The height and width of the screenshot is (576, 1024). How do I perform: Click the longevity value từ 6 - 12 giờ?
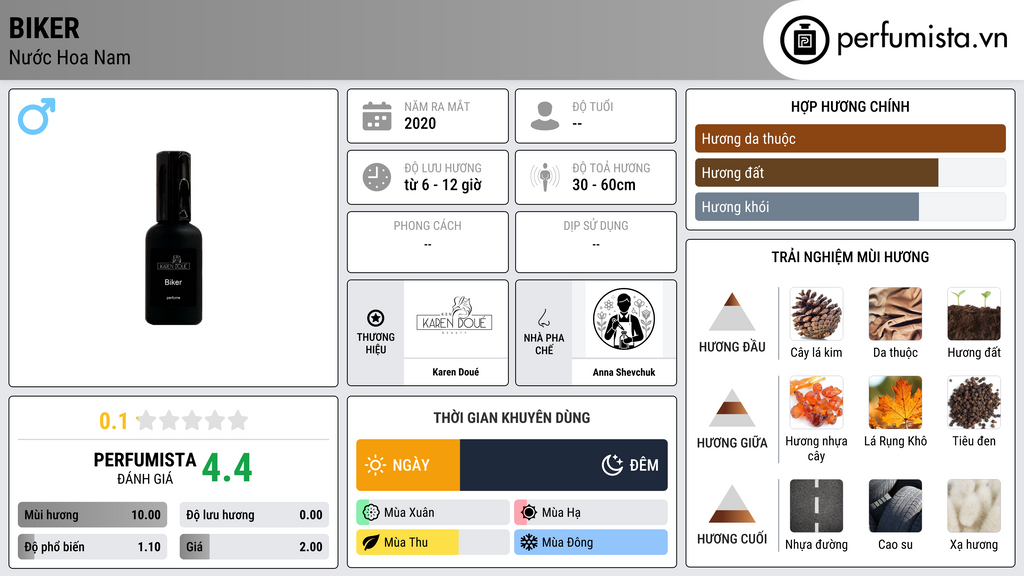click(x=443, y=185)
